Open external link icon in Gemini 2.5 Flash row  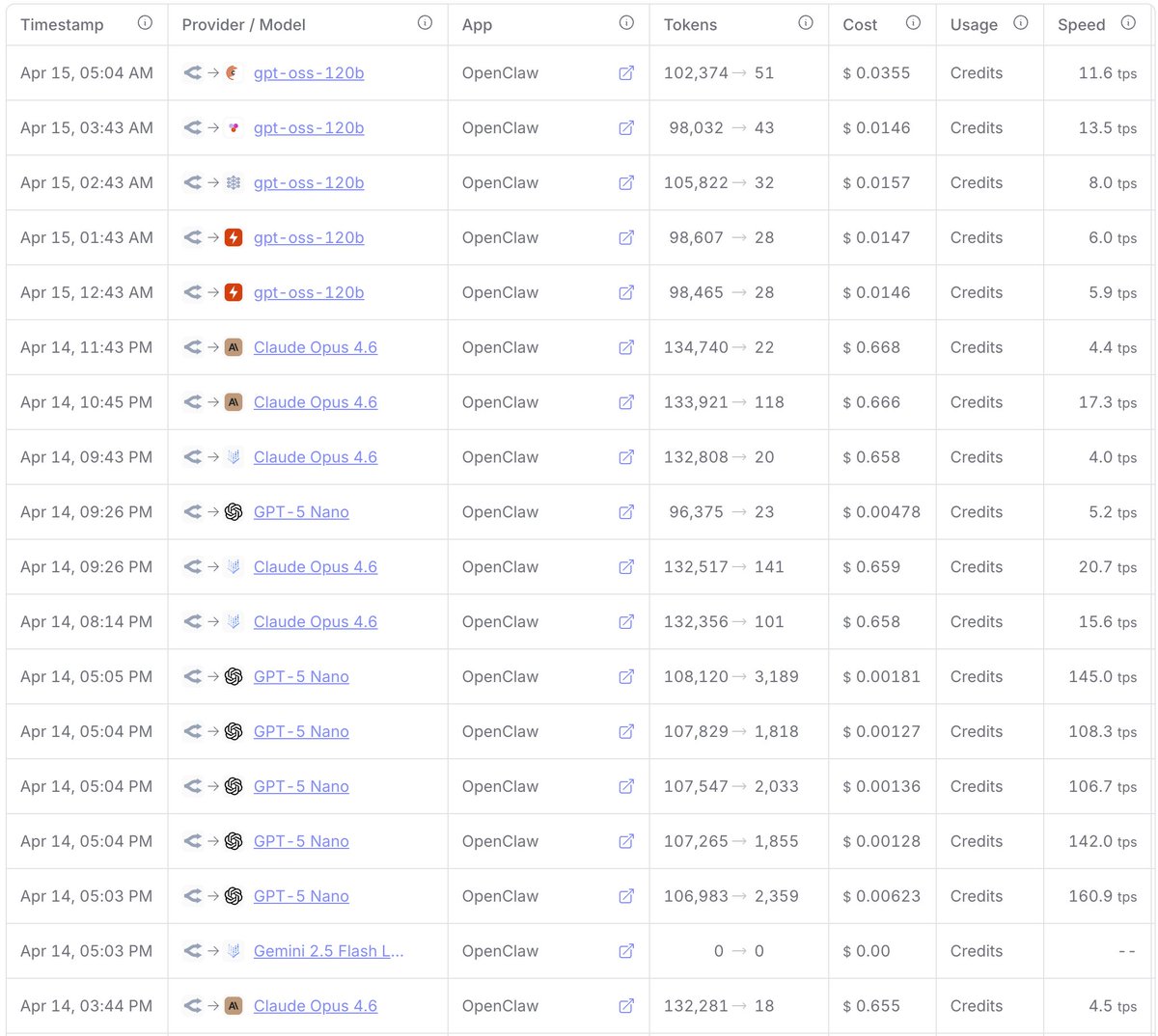click(626, 951)
